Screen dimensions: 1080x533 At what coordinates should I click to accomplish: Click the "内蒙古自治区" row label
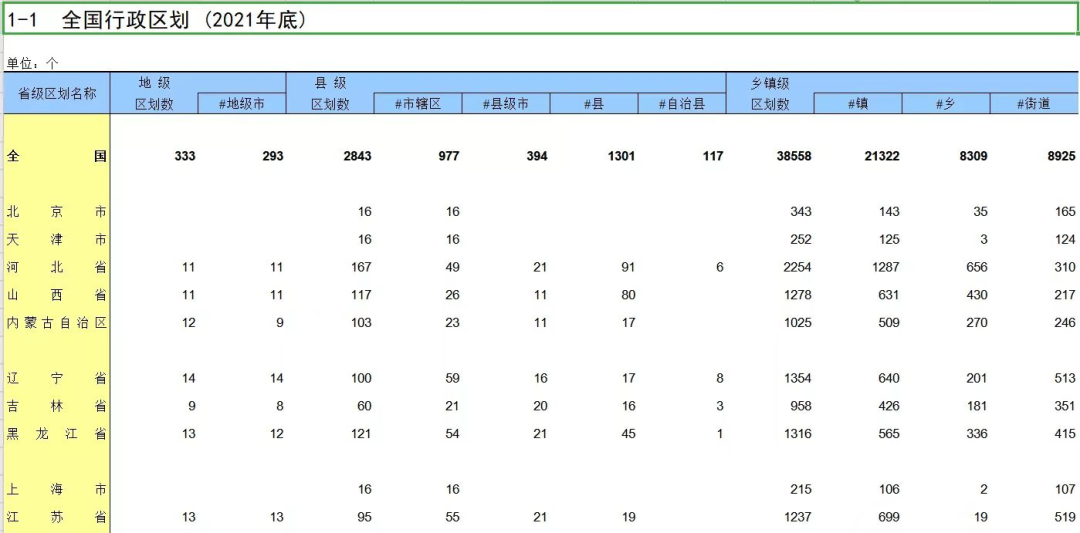coord(57,323)
